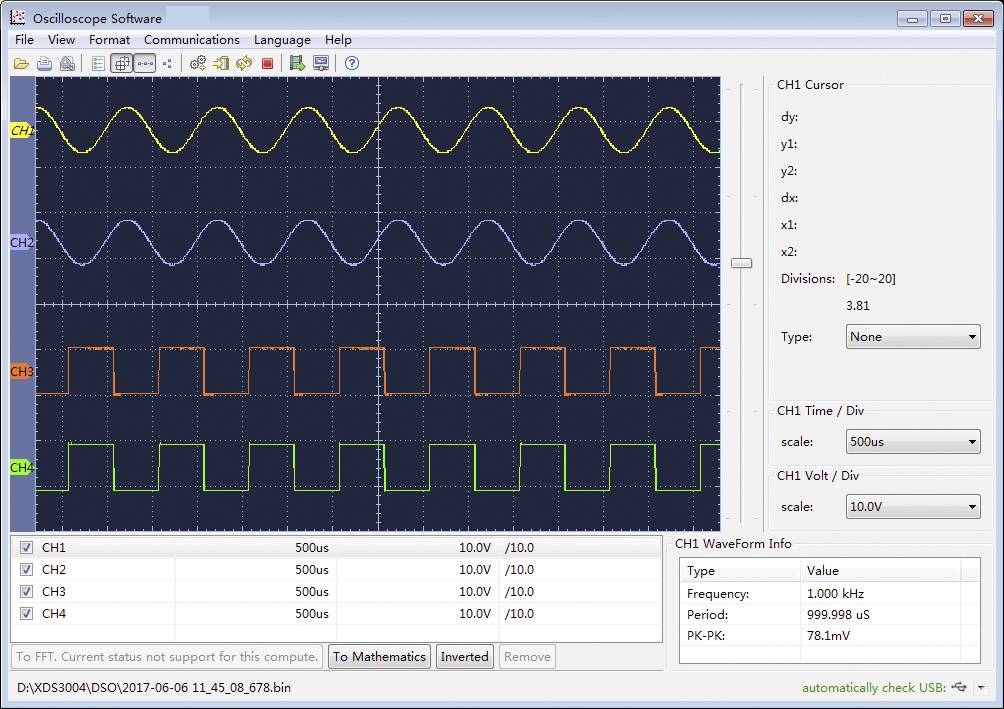This screenshot has height=709, width=1004.
Task: Uncheck the CH1 channel checkbox
Action: [x=25, y=547]
